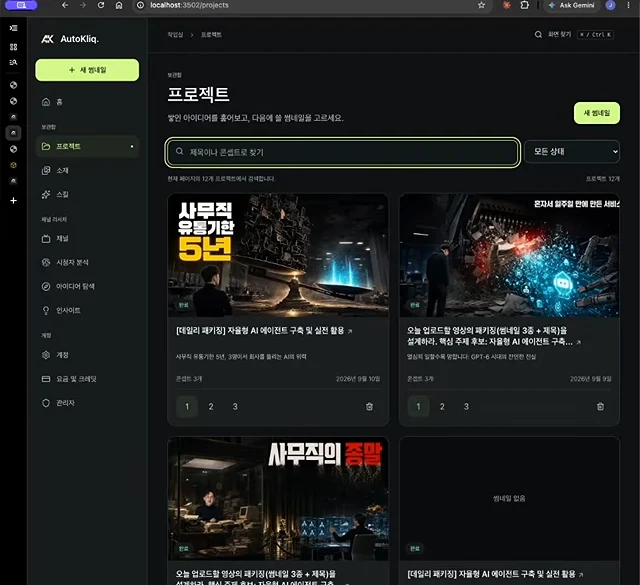Click '열심히 일할수록 망합니다: GPT-6 시대의 잔인한 진실' text

click(471, 357)
